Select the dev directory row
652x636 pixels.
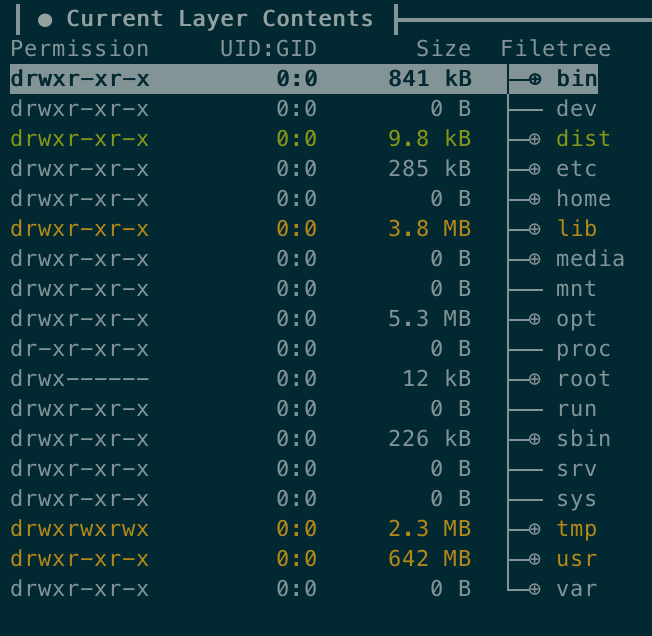304,109
